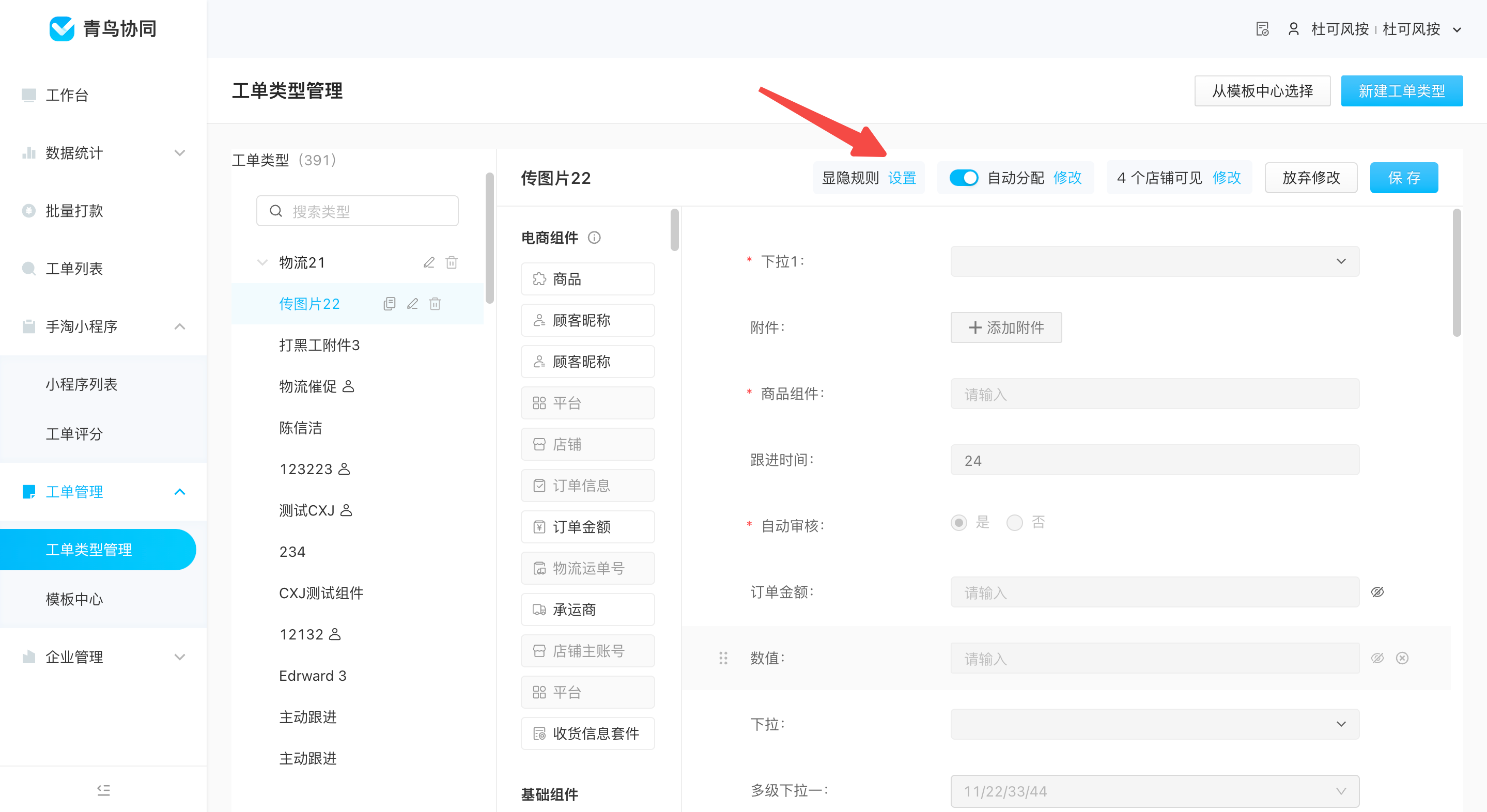Focus the 搜索类型 search input
This screenshot has height=812, width=1487.
(358, 211)
